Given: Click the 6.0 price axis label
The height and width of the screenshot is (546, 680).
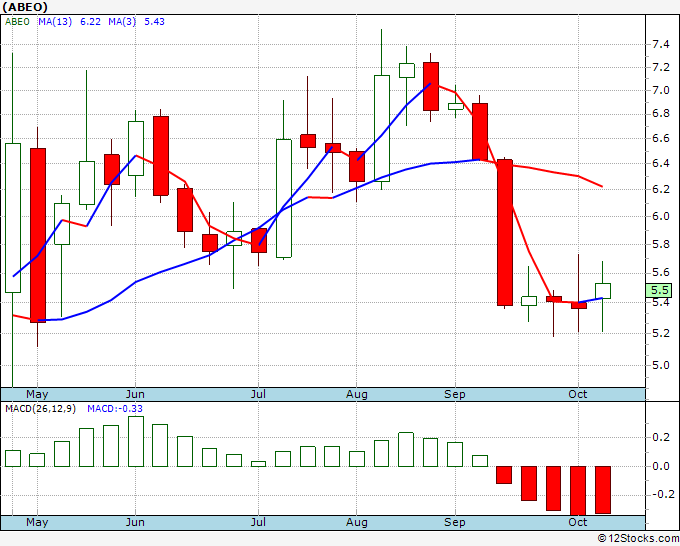Looking at the screenshot, I should pyautogui.click(x=661, y=216).
